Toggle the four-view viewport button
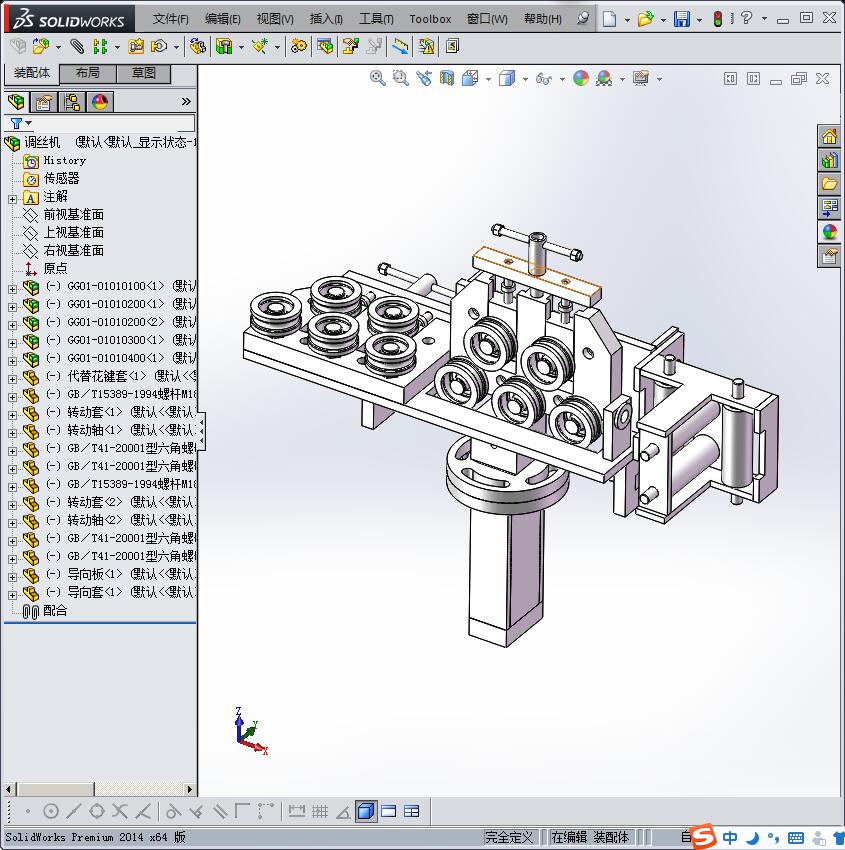845x850 pixels. pyautogui.click(x=411, y=812)
